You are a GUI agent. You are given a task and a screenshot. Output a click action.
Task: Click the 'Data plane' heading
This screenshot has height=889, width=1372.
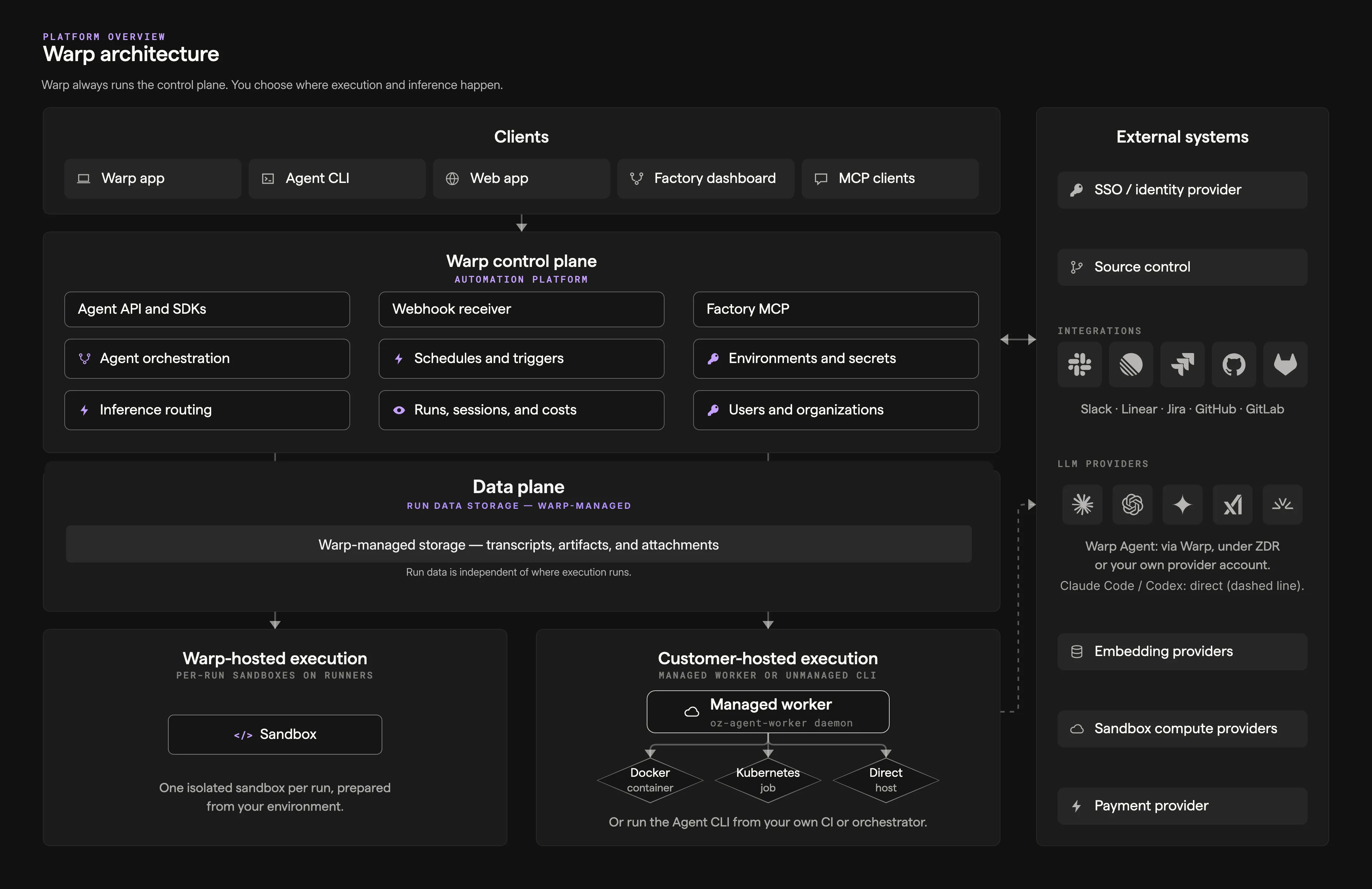[519, 487]
